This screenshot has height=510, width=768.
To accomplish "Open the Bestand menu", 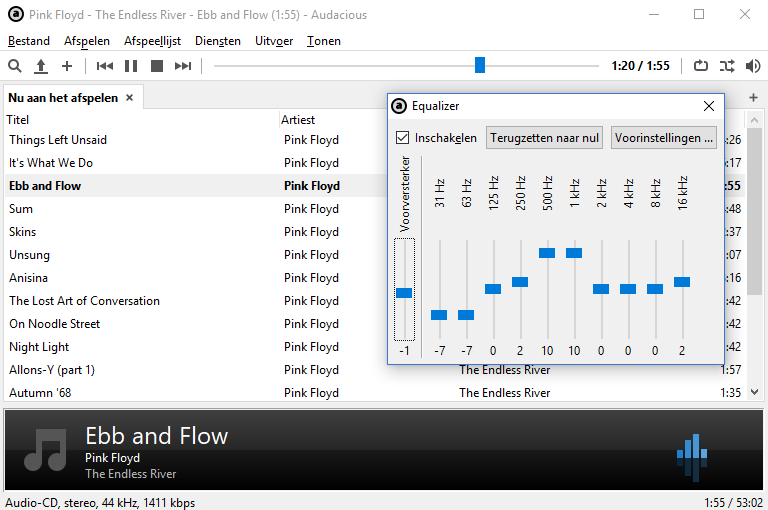I will click(29, 41).
